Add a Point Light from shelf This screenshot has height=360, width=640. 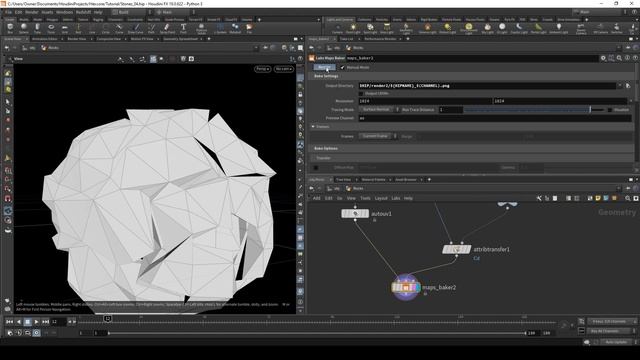click(353, 28)
